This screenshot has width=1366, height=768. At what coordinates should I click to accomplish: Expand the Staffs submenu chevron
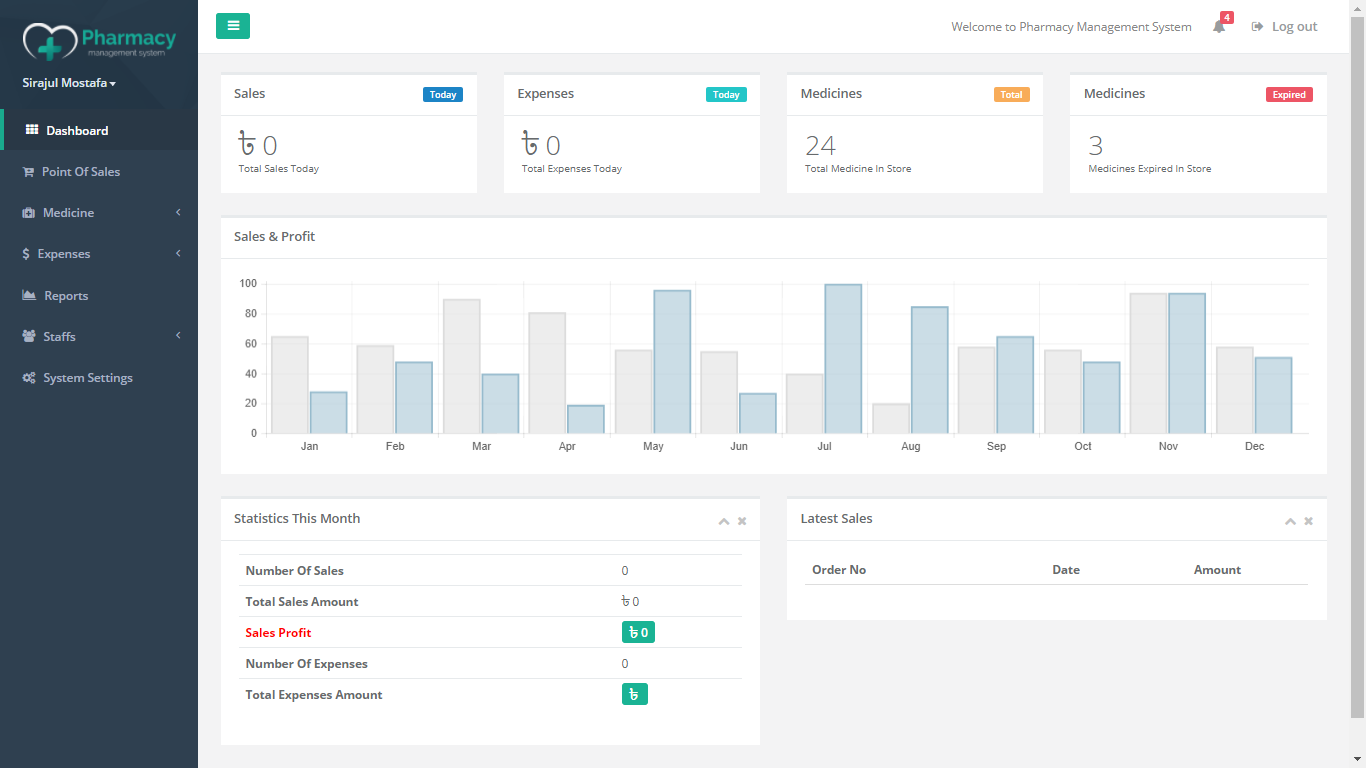click(178, 336)
